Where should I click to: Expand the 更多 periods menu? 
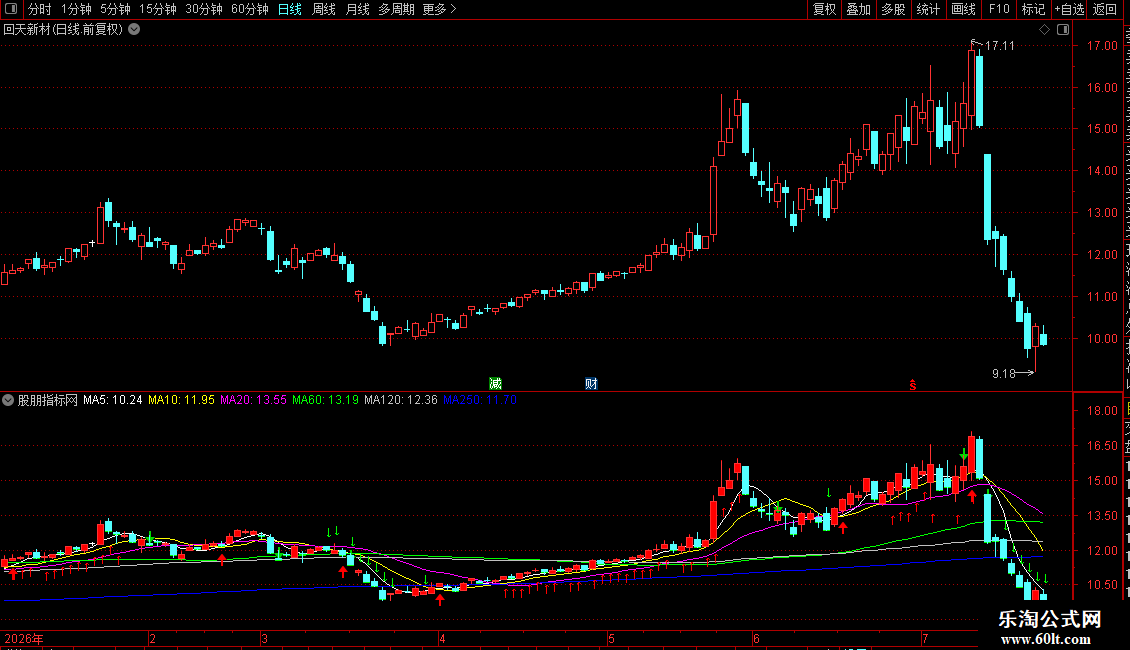pyautogui.click(x=440, y=9)
